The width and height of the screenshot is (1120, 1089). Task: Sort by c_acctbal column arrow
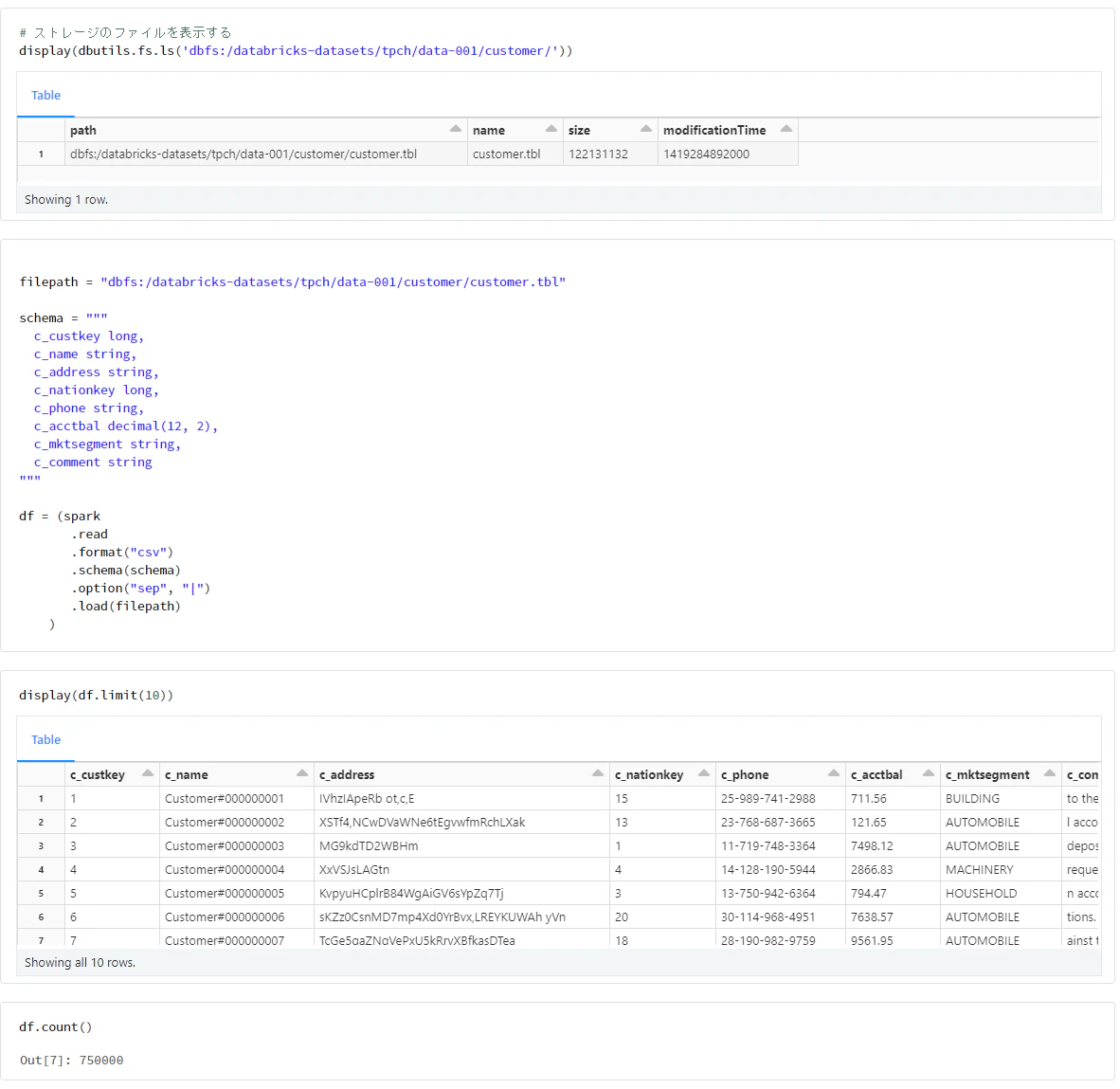(929, 773)
